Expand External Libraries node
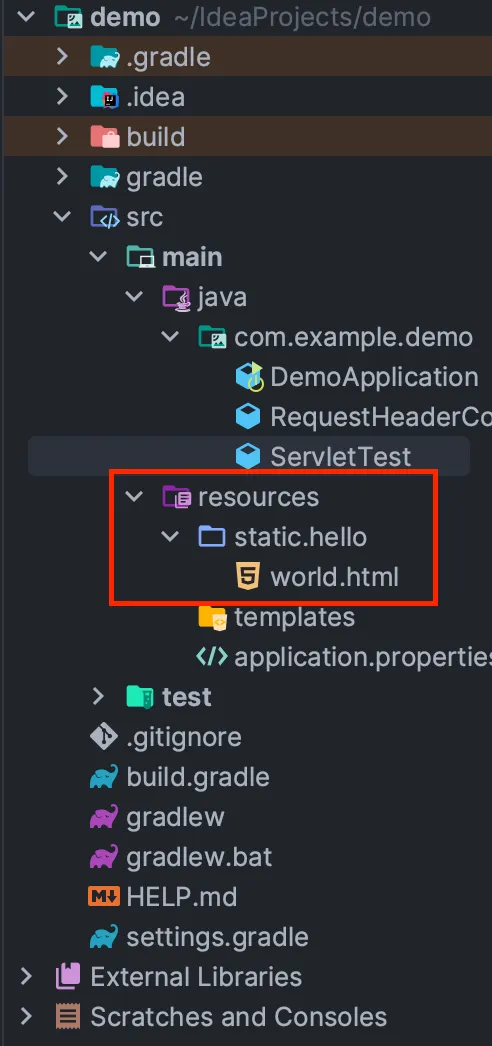Image resolution: width=492 pixels, height=1046 pixels. (x=27, y=977)
